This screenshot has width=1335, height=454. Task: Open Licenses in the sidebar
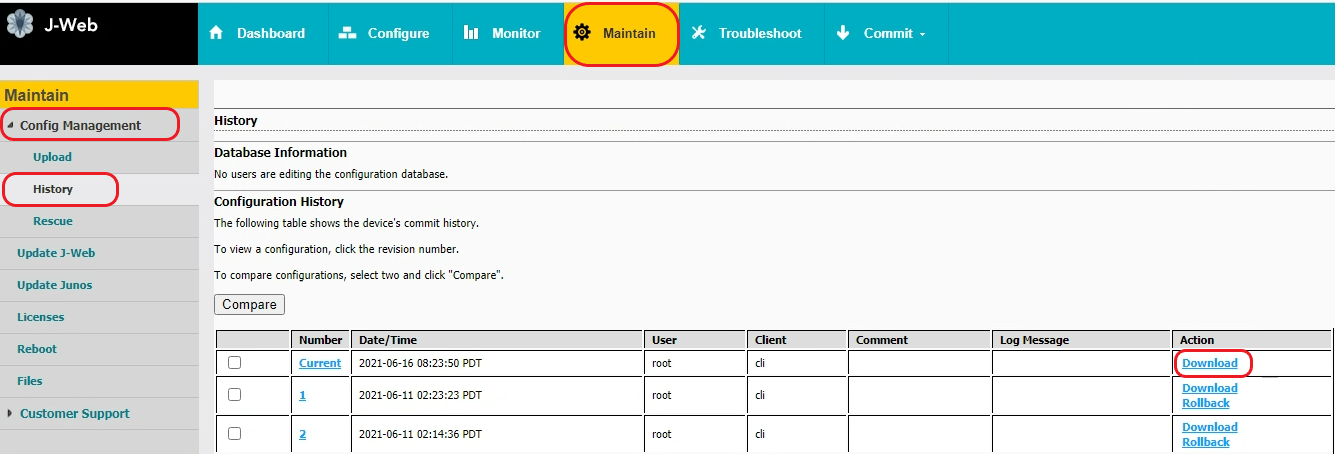[40, 317]
